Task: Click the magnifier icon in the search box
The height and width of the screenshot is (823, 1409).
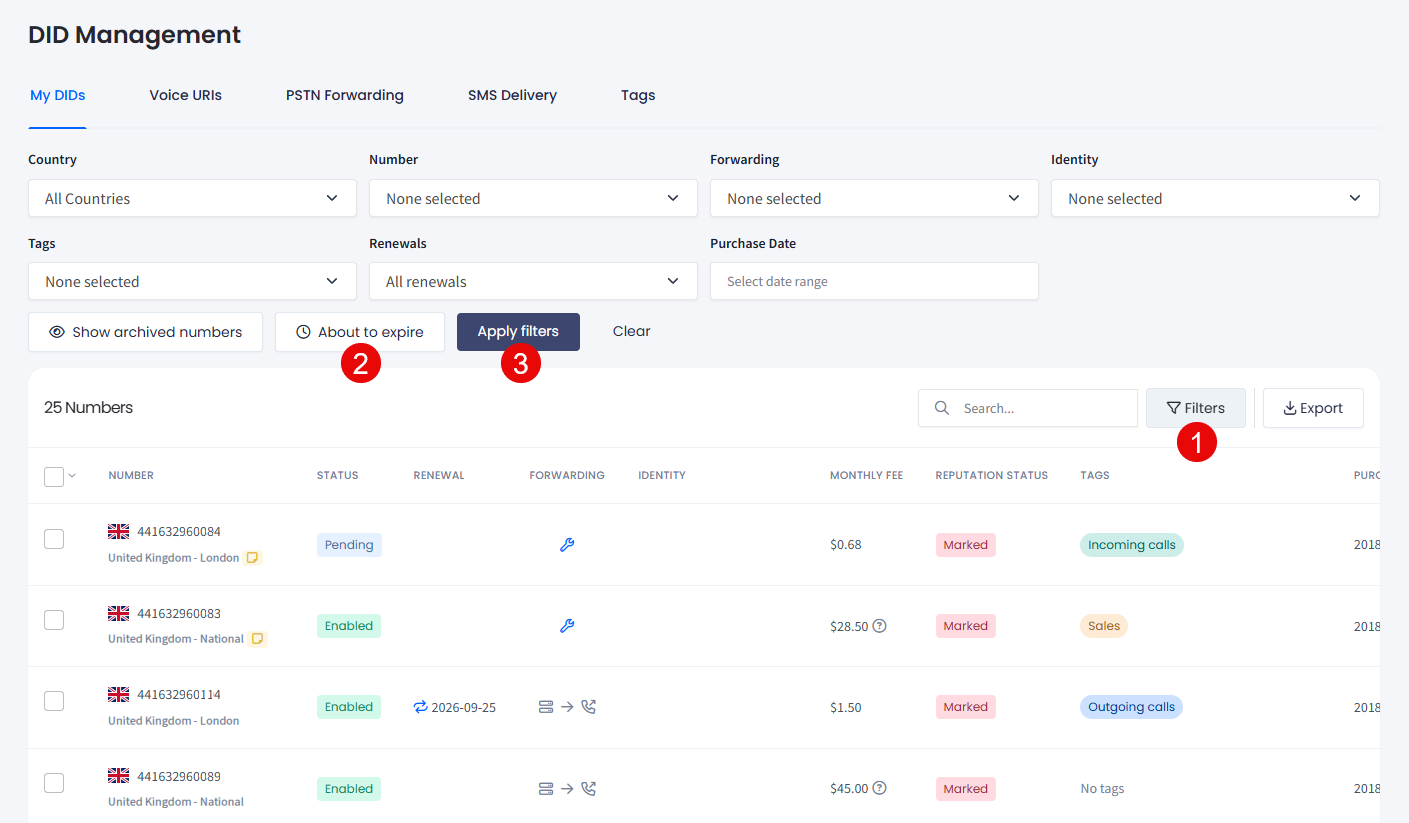Action: click(942, 408)
